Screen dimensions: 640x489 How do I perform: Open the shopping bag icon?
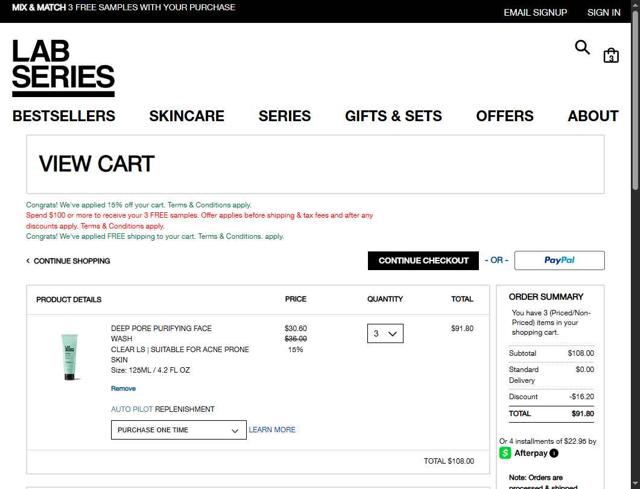click(x=611, y=56)
